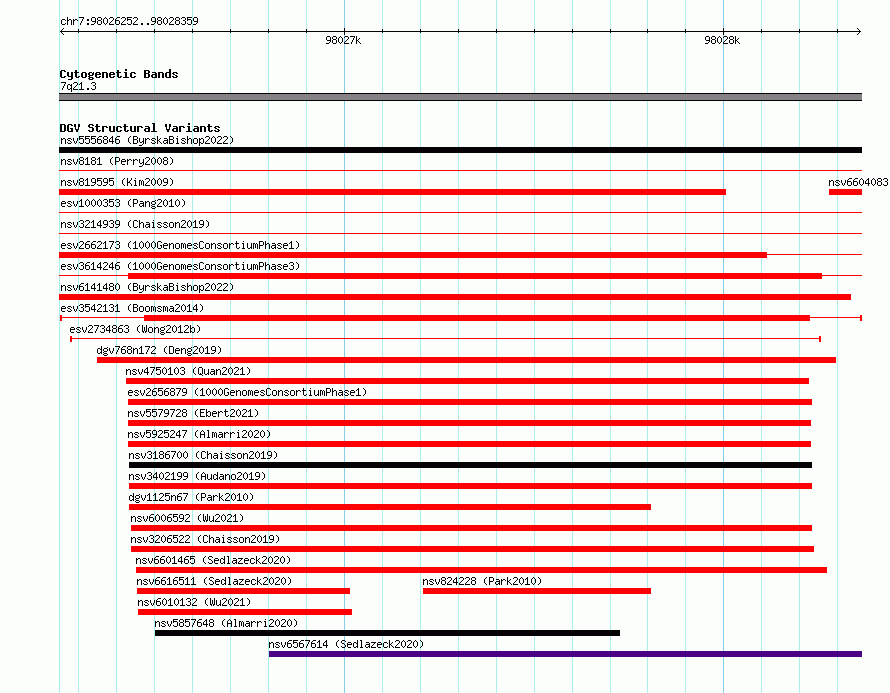Open esv2734863 (Wong2012b) variant label
Screen dimensions: 890x693
pos(135,329)
